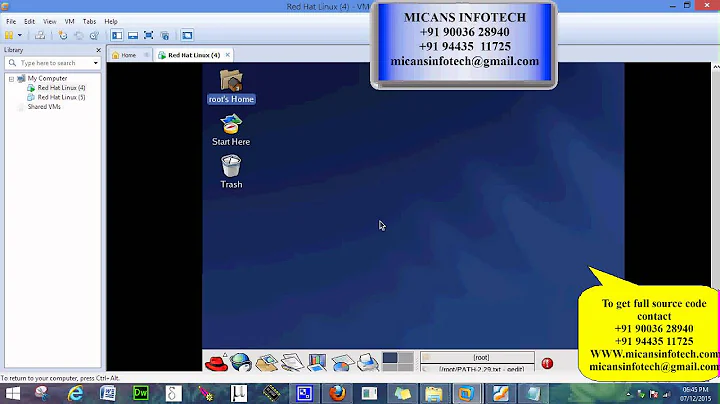
Task: Toggle the library sidebar view button
Action: (x=117, y=35)
